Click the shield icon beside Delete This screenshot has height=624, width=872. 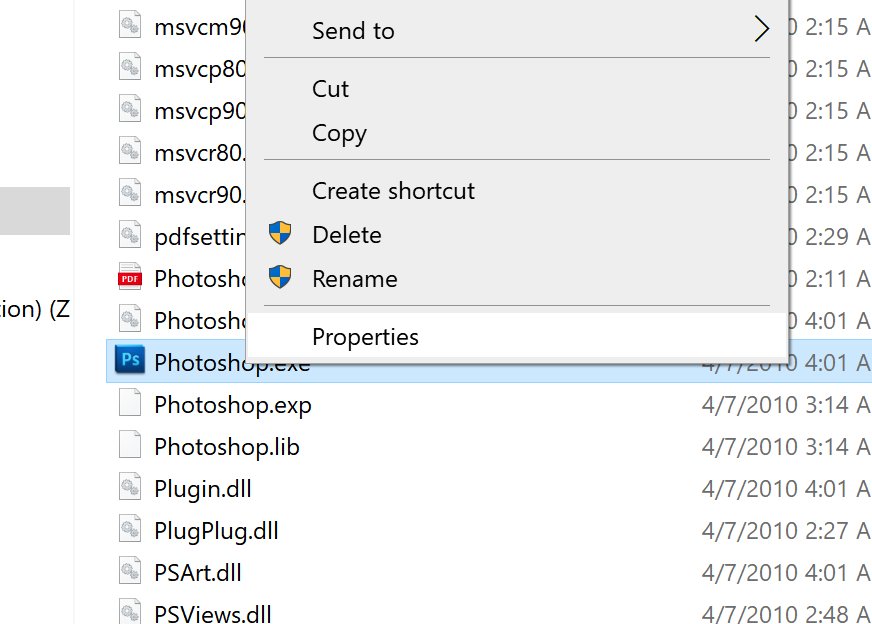tap(281, 234)
